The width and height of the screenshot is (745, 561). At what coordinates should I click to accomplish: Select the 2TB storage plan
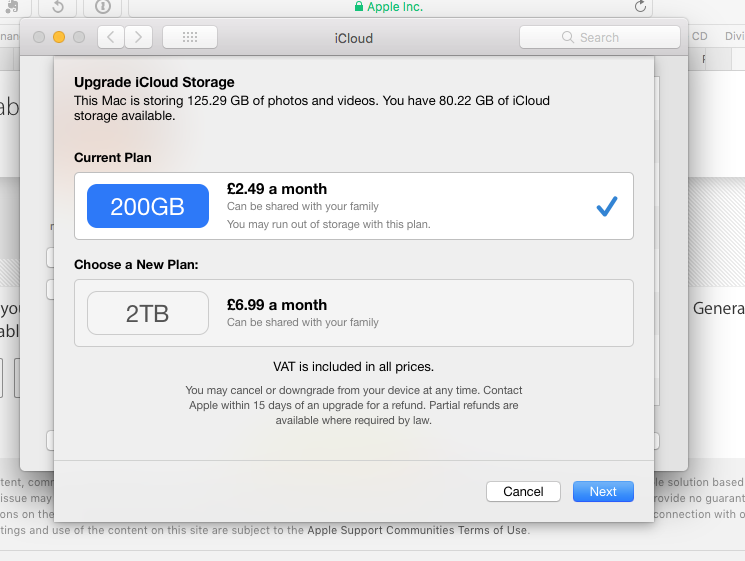tap(353, 313)
